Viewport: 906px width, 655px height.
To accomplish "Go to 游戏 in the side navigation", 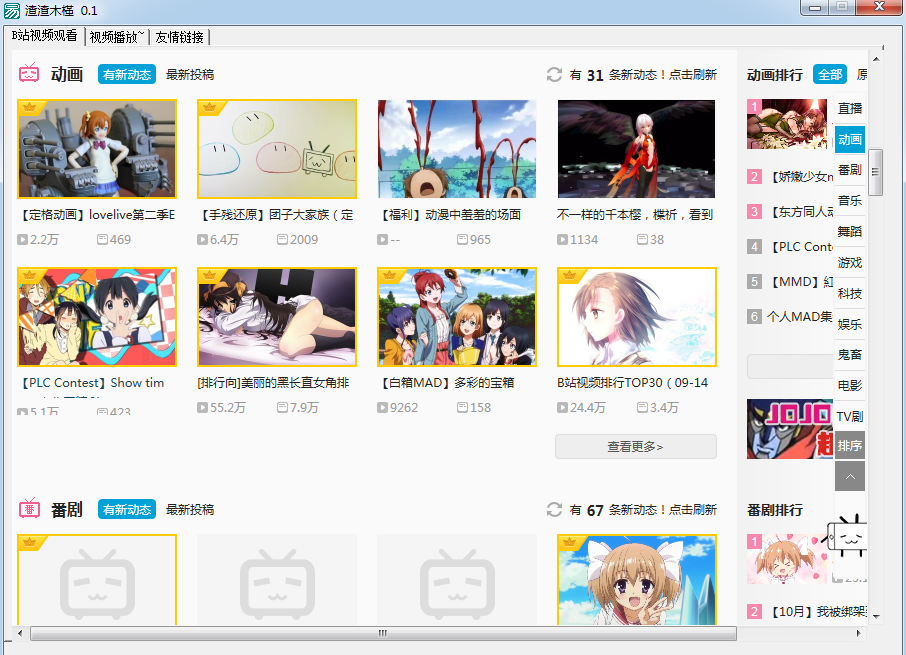I will (x=850, y=262).
